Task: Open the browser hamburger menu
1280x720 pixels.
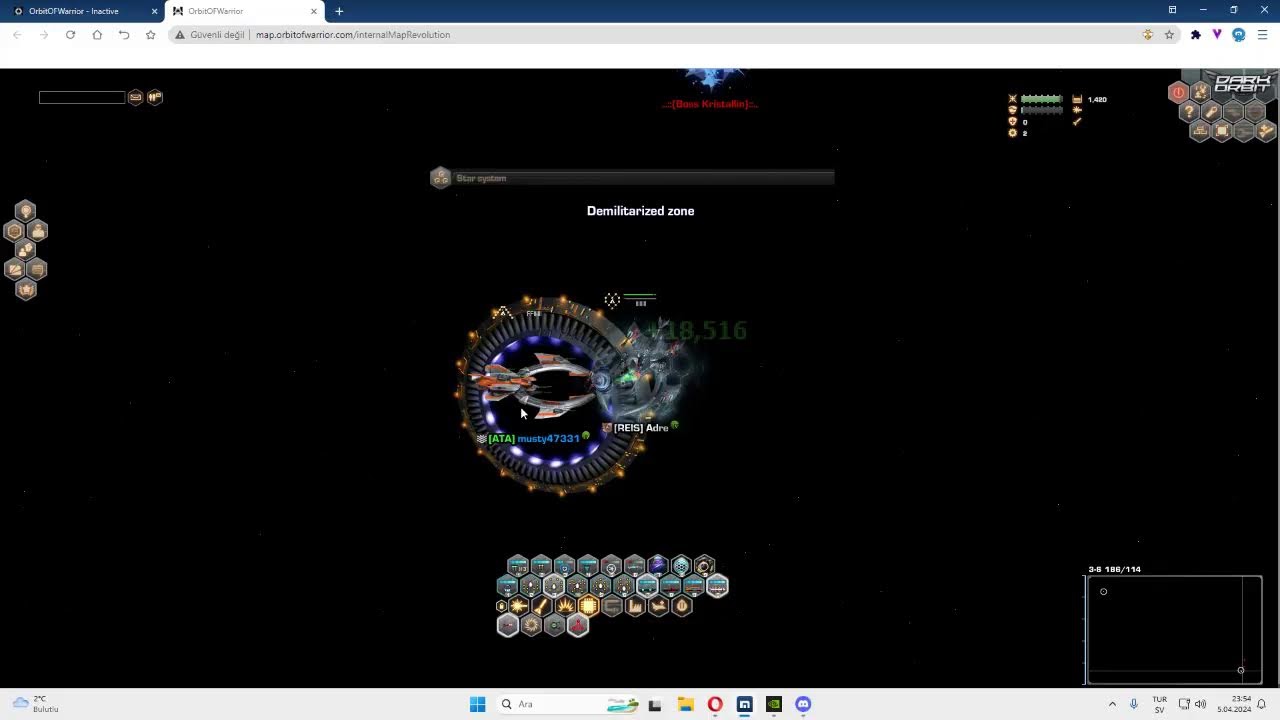Action: [1262, 34]
